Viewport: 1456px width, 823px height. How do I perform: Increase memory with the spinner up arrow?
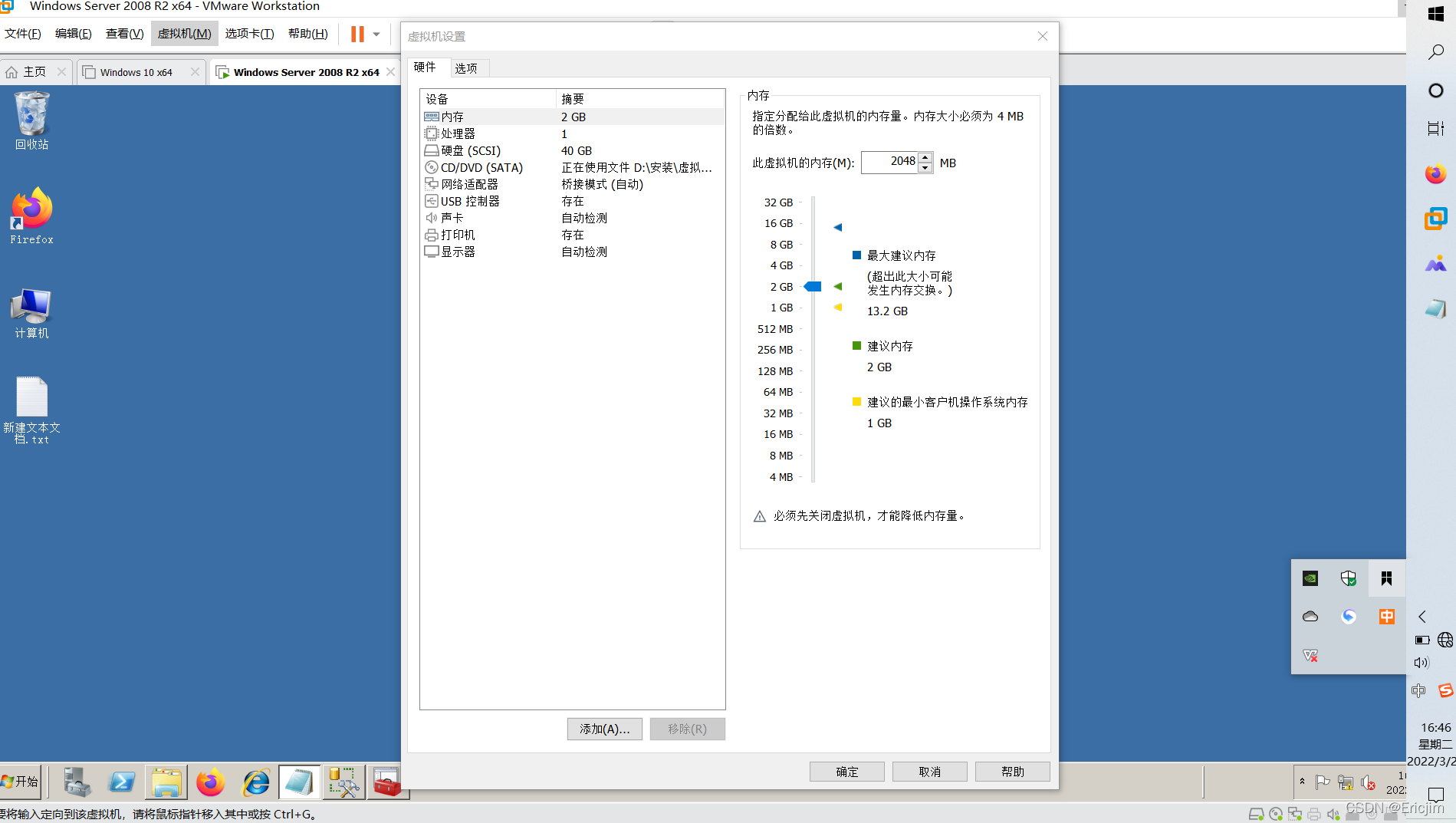click(925, 157)
